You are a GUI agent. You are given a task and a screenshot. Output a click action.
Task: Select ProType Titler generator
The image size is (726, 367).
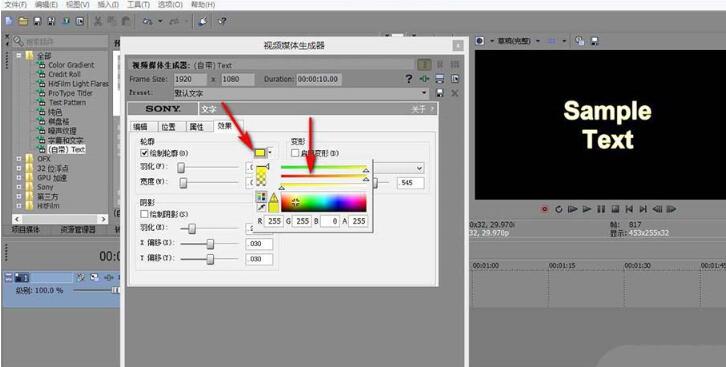click(70, 93)
